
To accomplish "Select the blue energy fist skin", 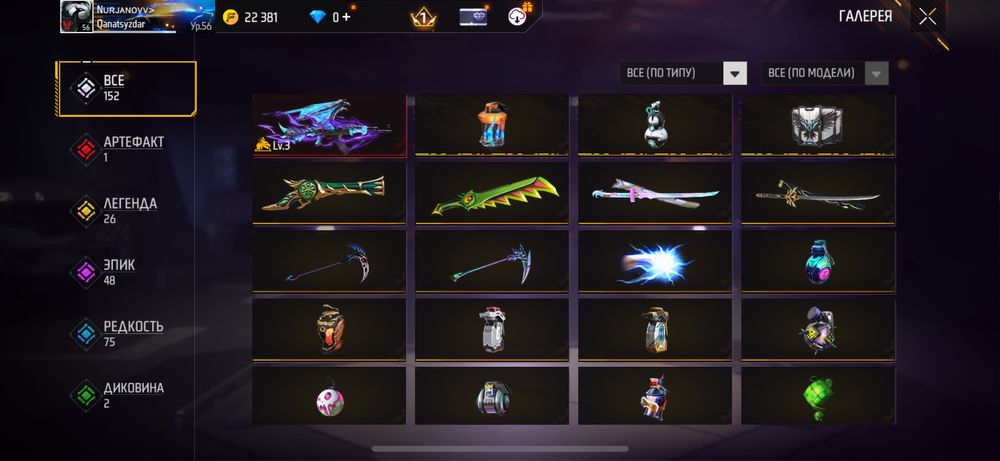I will pyautogui.click(x=655, y=262).
